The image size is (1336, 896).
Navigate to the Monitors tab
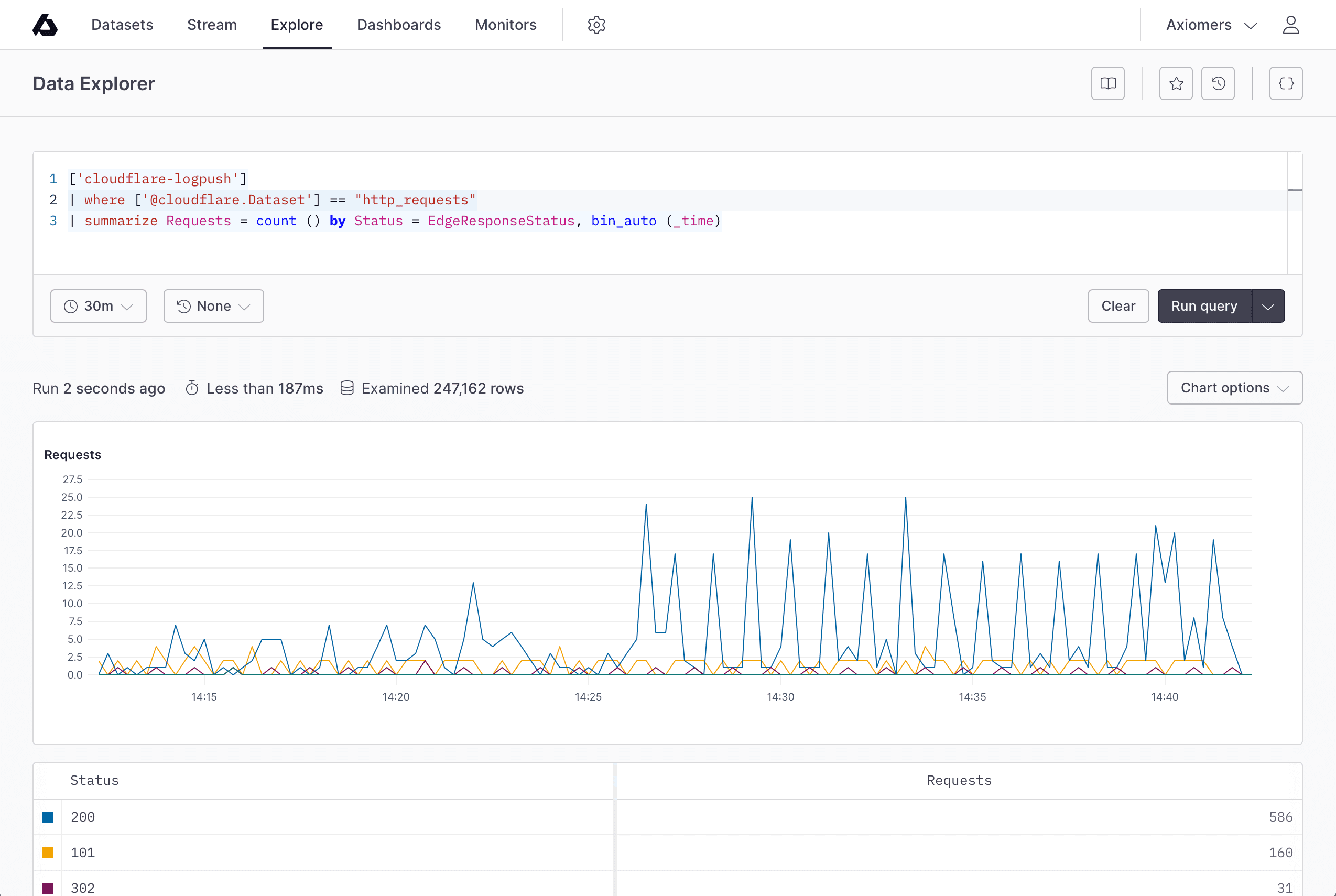point(506,25)
